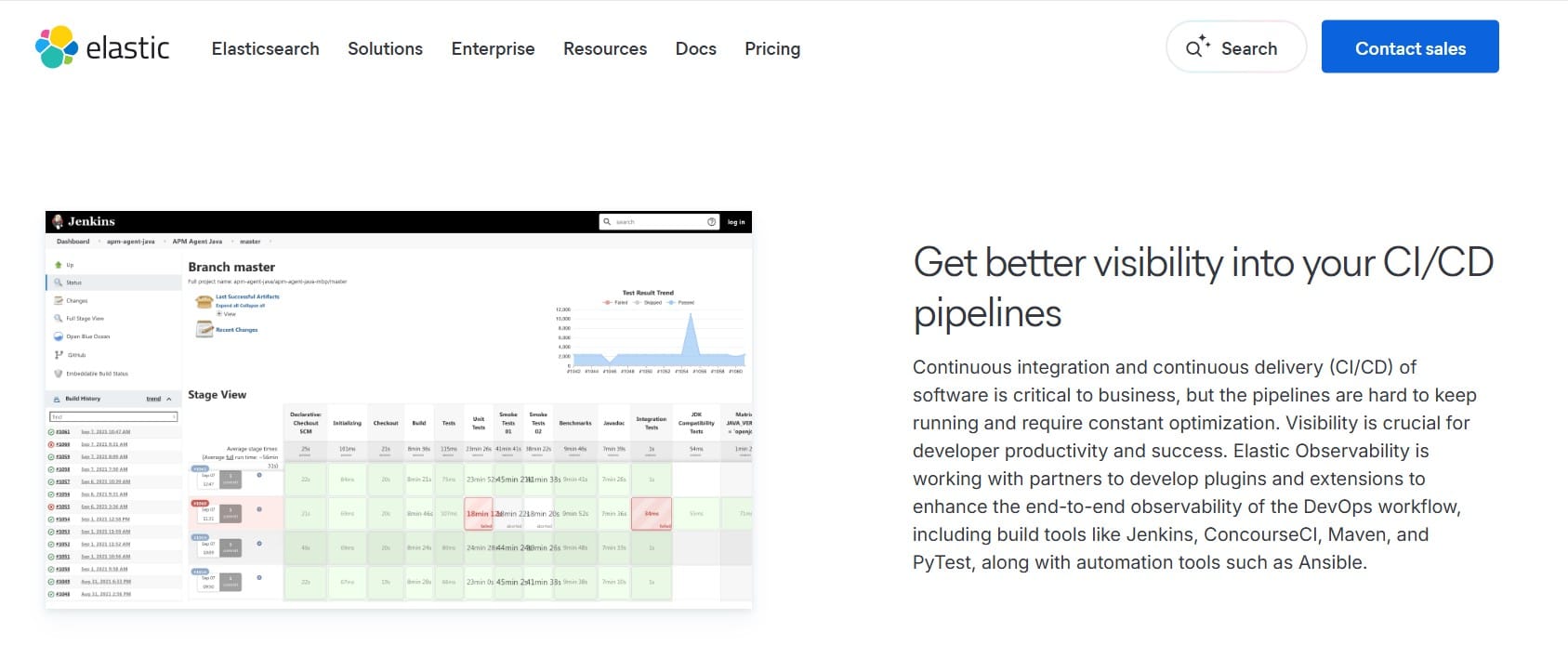The width and height of the screenshot is (1568, 671).
Task: Click the find input under Build History
Action: pyautogui.click(x=112, y=416)
